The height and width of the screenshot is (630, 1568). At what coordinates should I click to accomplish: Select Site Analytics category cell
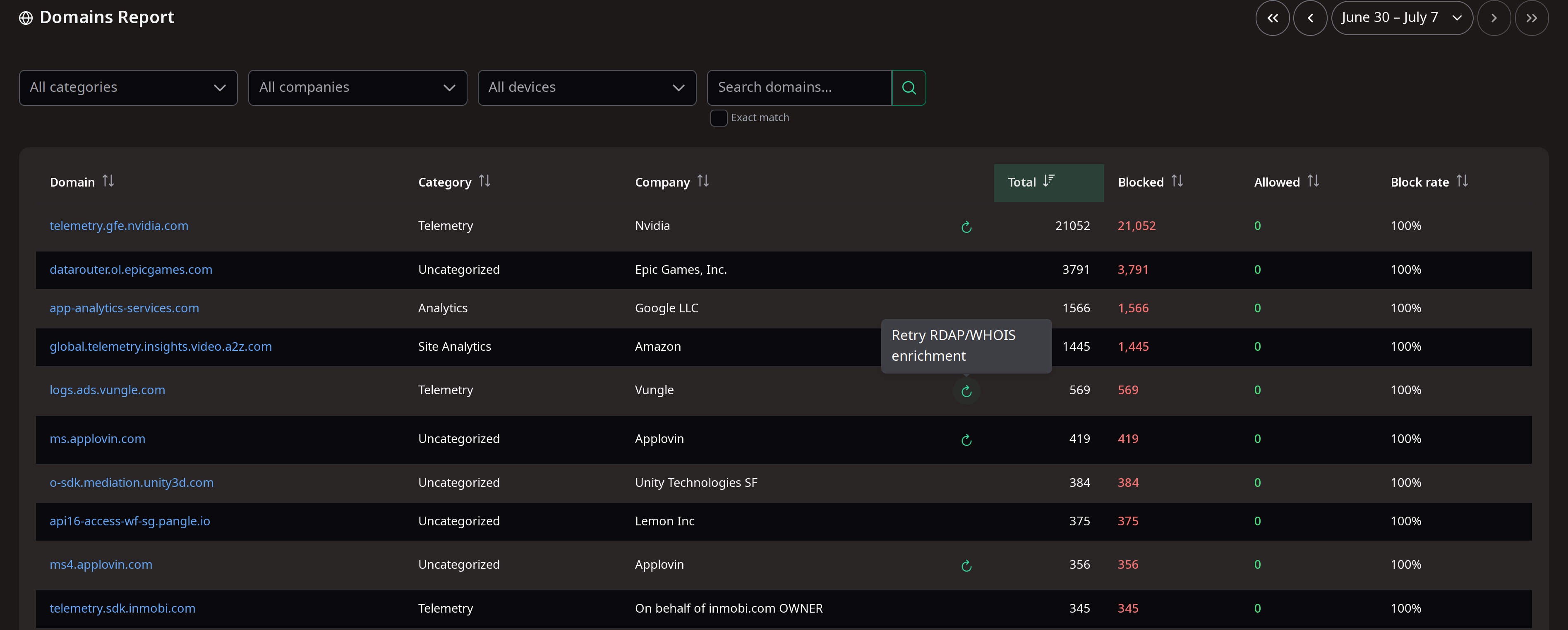[454, 346]
